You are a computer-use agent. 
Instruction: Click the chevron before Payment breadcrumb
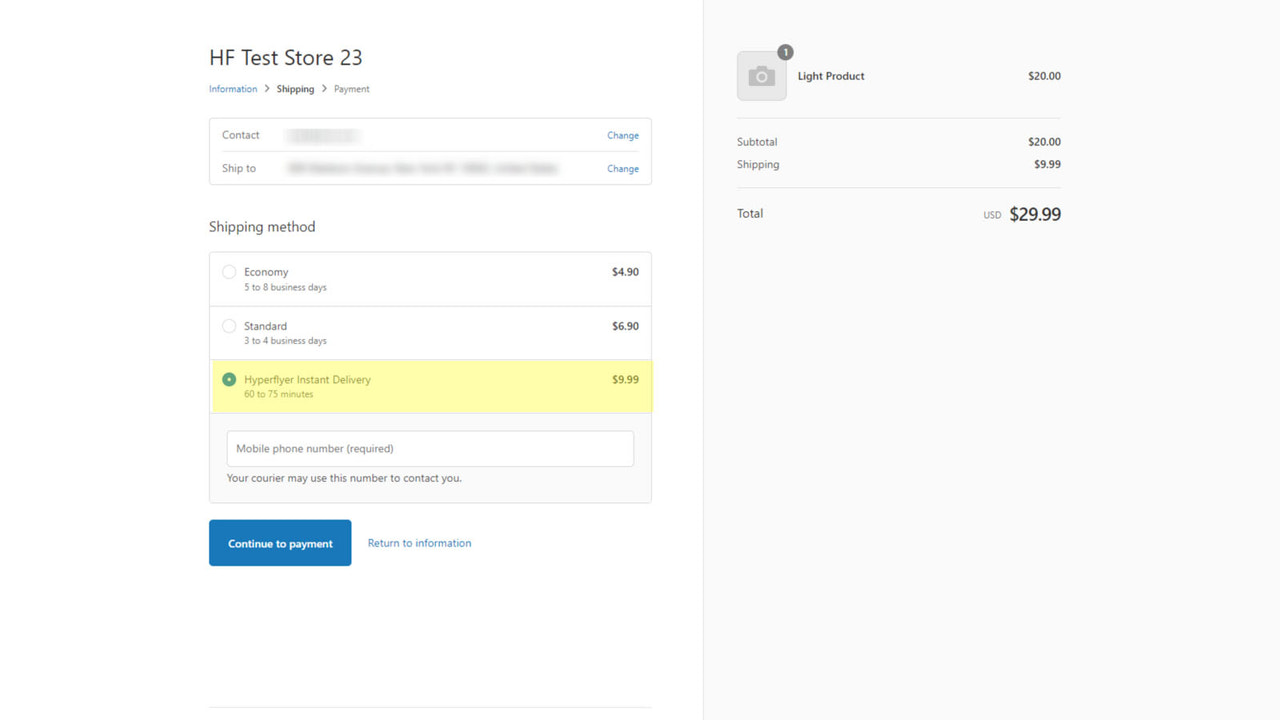tap(323, 88)
